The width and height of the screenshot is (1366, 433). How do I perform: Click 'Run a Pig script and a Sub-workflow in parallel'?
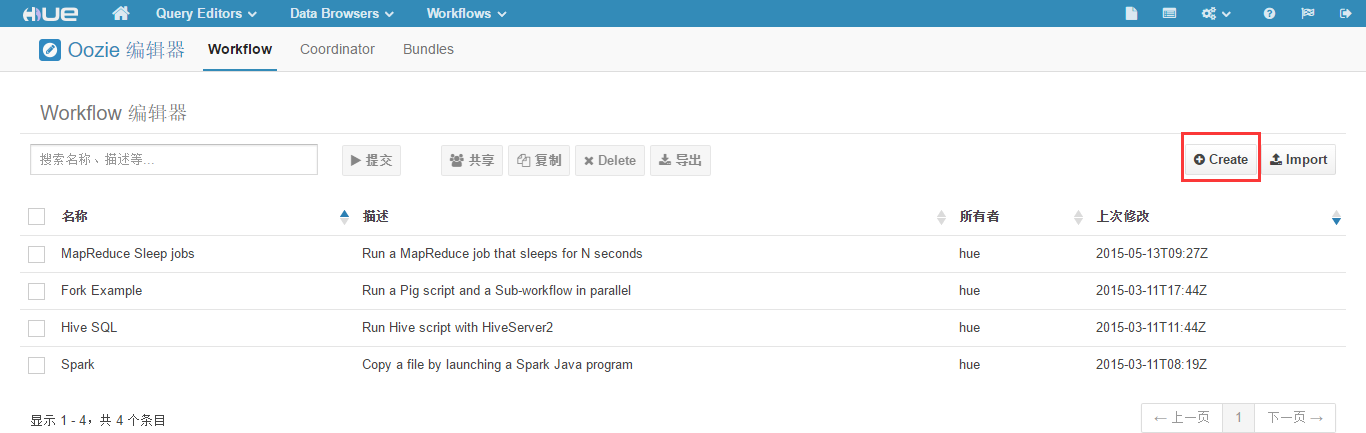click(496, 291)
